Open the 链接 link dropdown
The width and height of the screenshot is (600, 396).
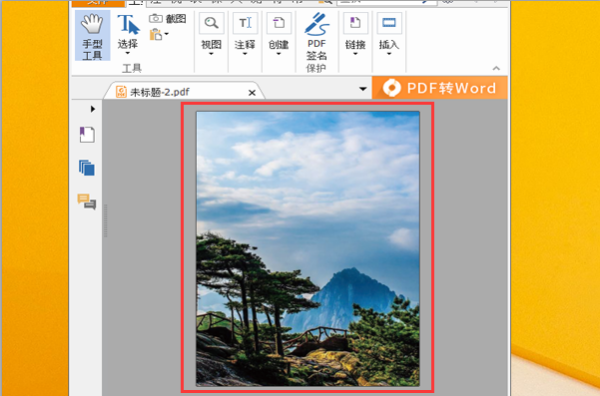pos(355,35)
